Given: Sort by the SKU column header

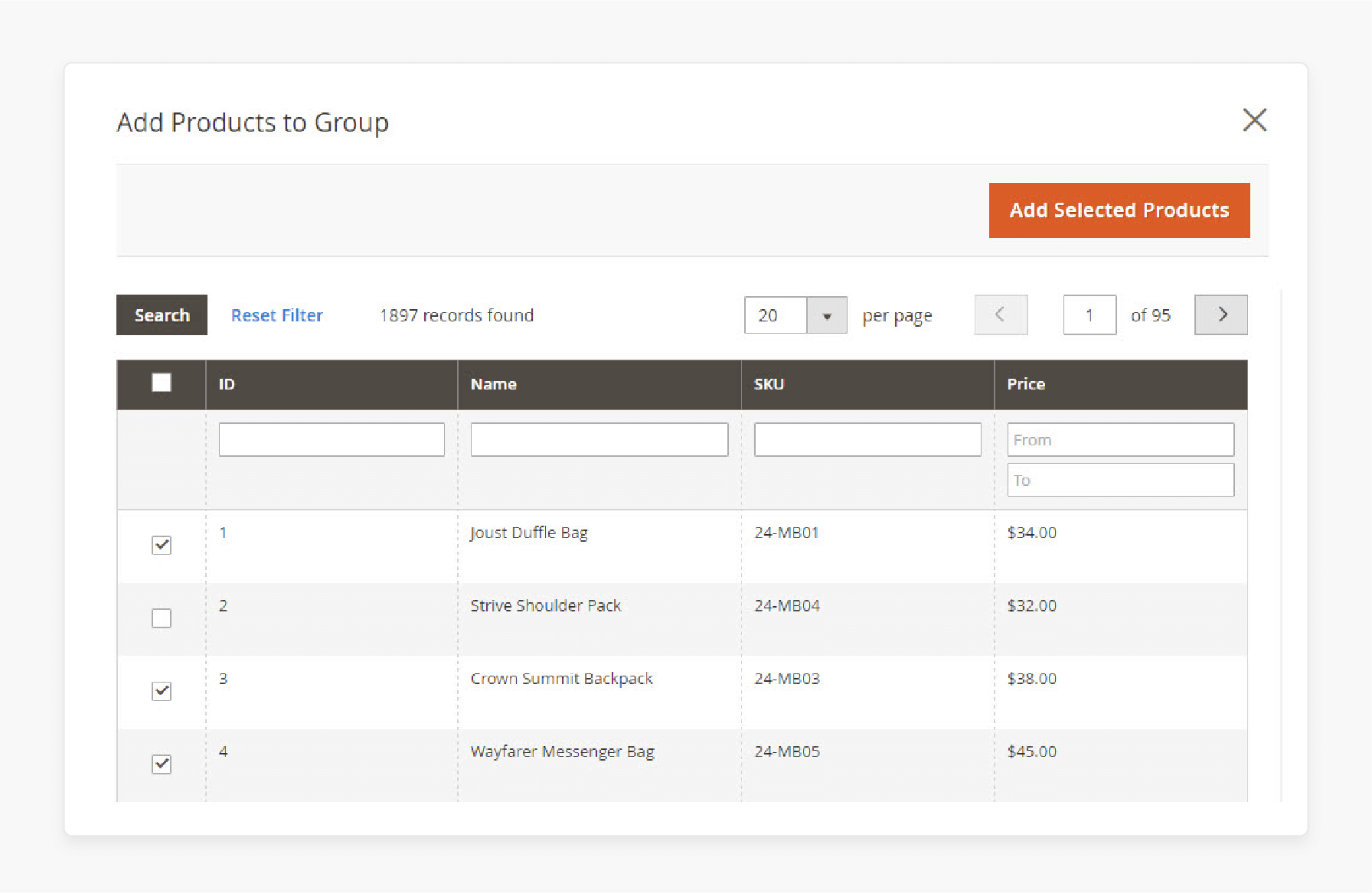Looking at the screenshot, I should [769, 384].
